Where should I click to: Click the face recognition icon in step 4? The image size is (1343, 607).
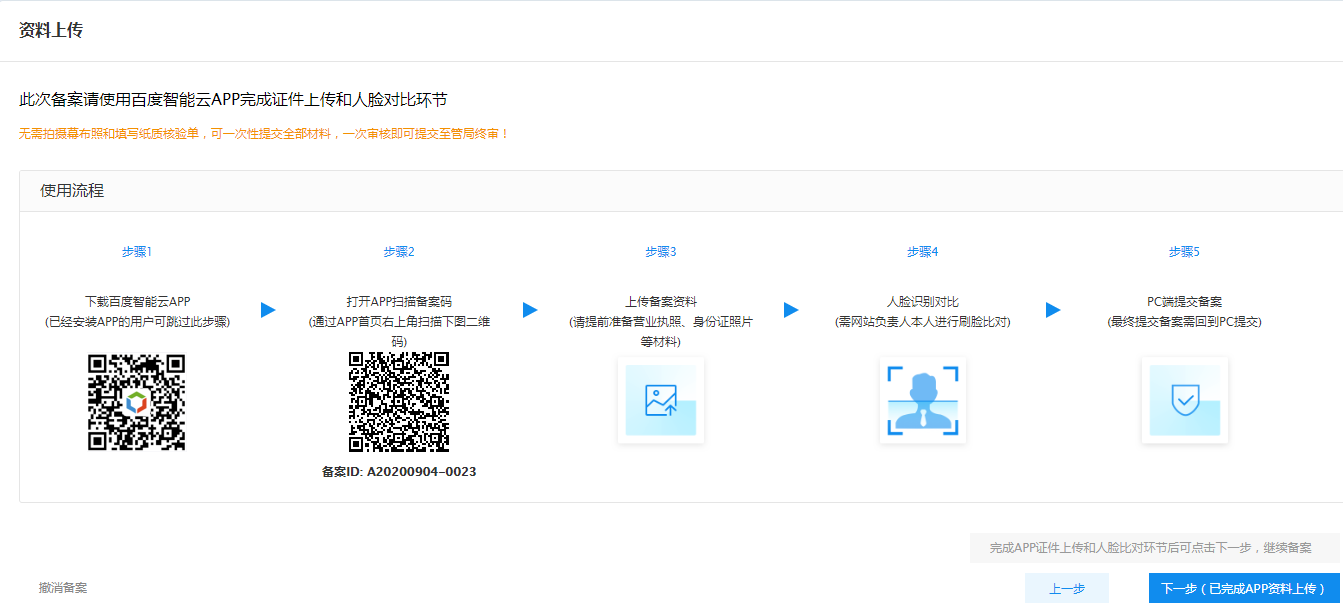pyautogui.click(x=922, y=400)
